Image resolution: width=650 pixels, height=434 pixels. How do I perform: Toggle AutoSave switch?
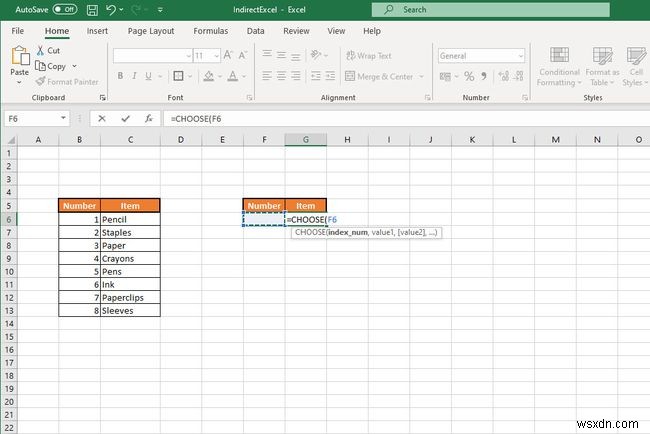(x=65, y=9)
